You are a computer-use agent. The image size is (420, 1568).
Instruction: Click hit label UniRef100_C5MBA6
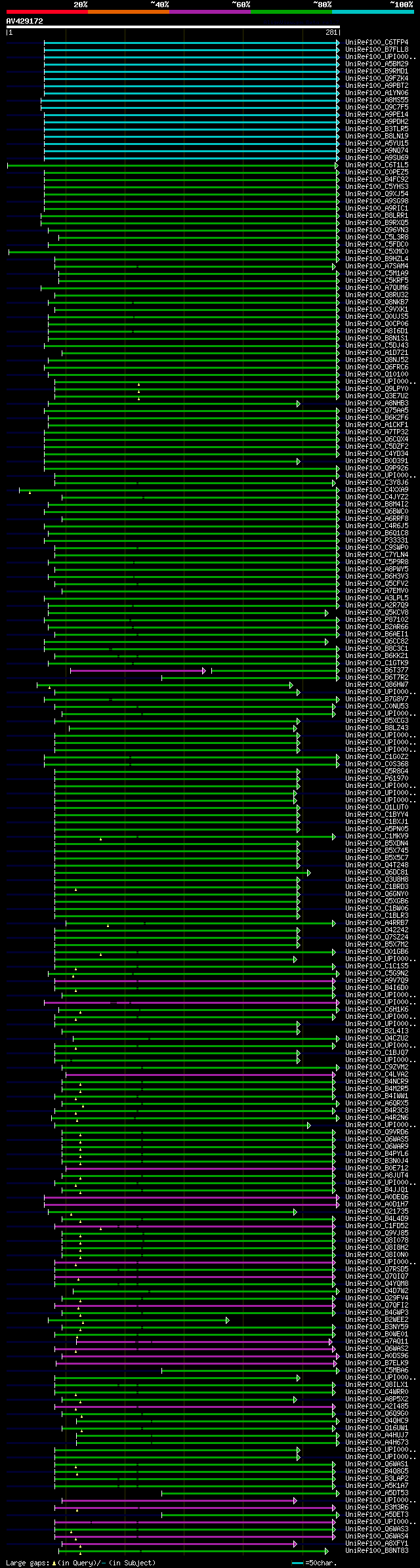(x=377, y=1371)
